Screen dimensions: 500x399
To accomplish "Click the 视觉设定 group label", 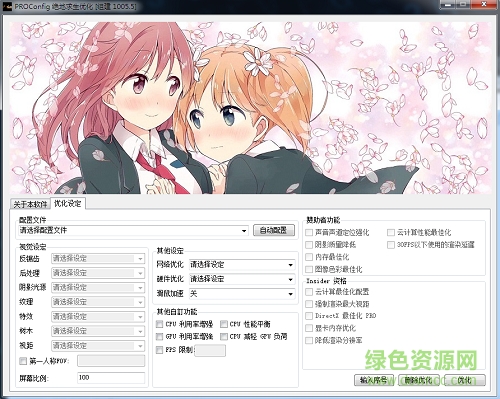I will point(33,247).
